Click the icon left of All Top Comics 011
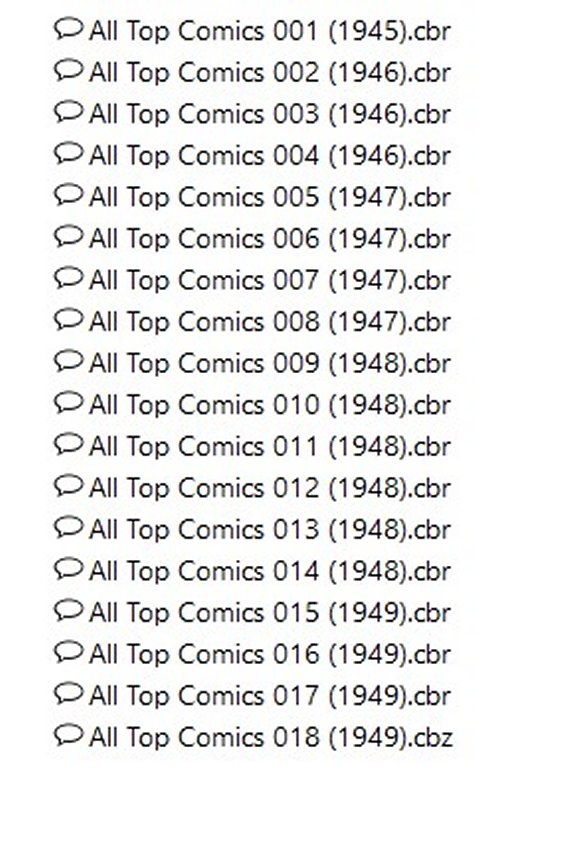Screen dimensions: 576x845 (x=68, y=444)
